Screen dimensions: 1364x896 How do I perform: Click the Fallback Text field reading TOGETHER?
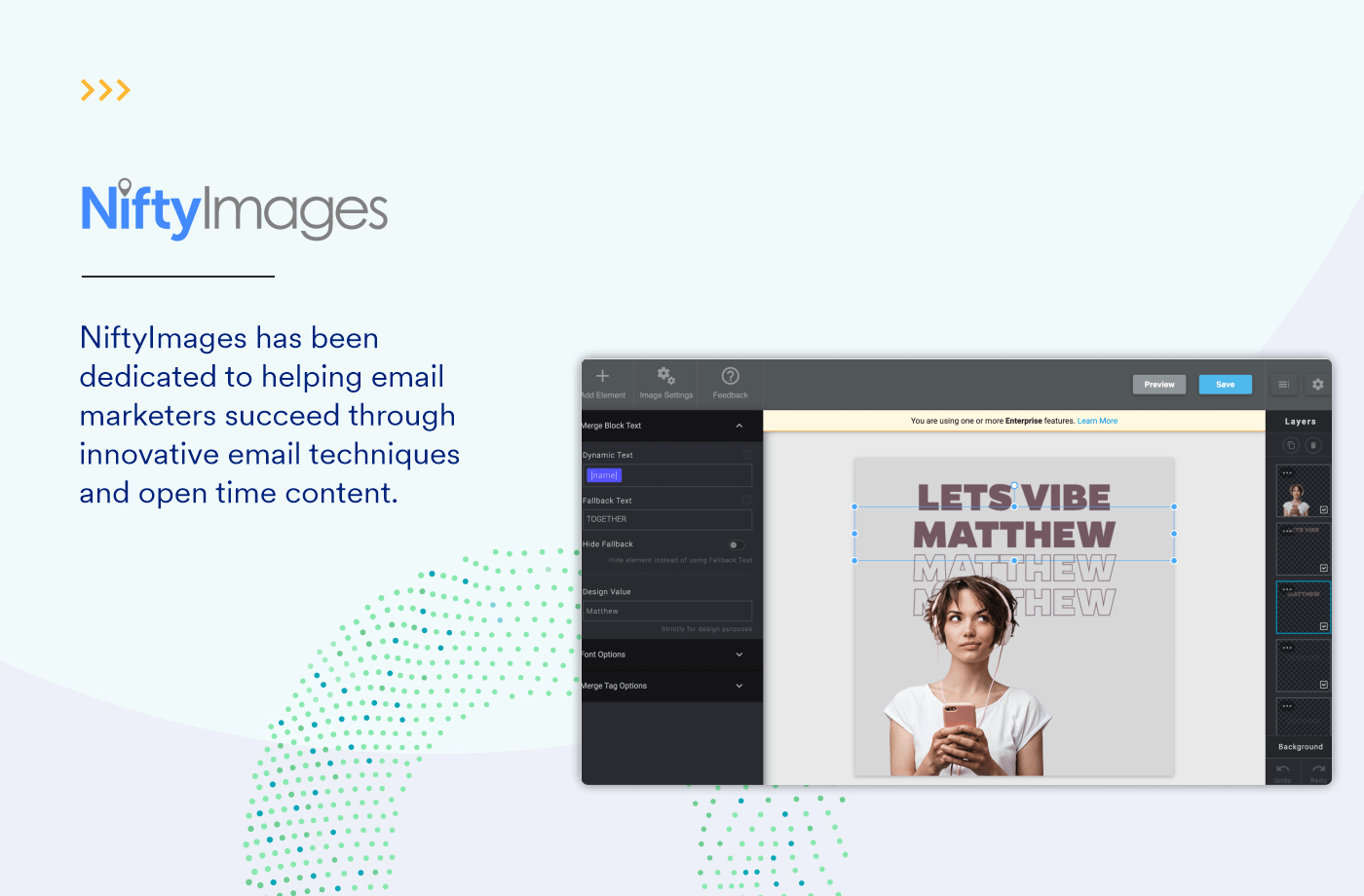667,520
